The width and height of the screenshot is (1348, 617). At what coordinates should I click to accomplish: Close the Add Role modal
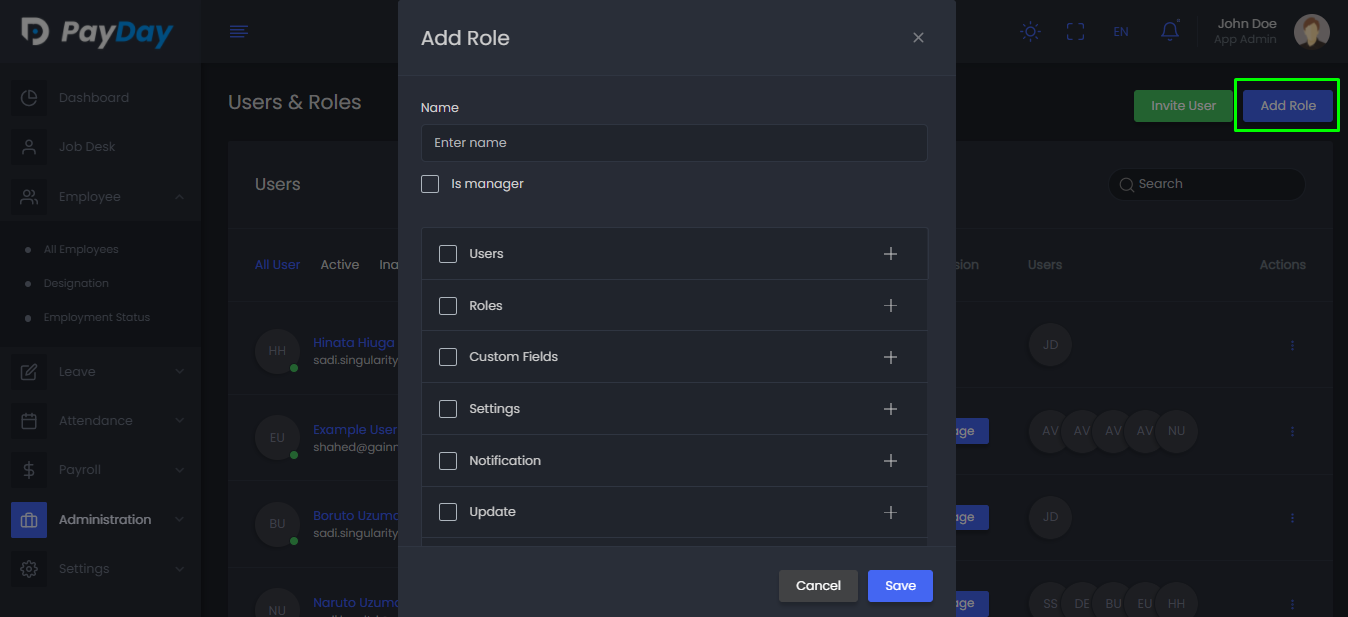point(918,38)
